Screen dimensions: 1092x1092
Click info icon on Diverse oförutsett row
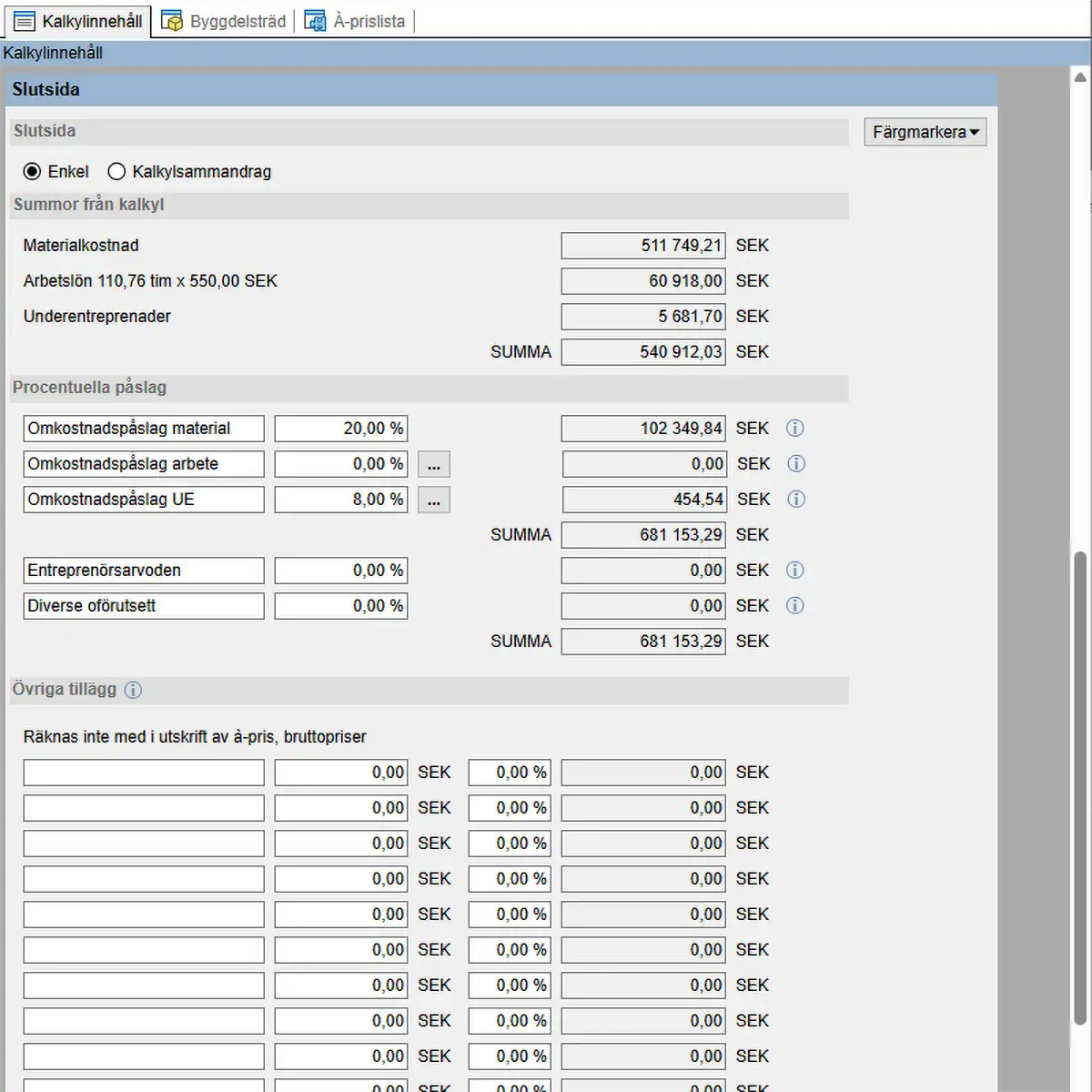tap(794, 605)
